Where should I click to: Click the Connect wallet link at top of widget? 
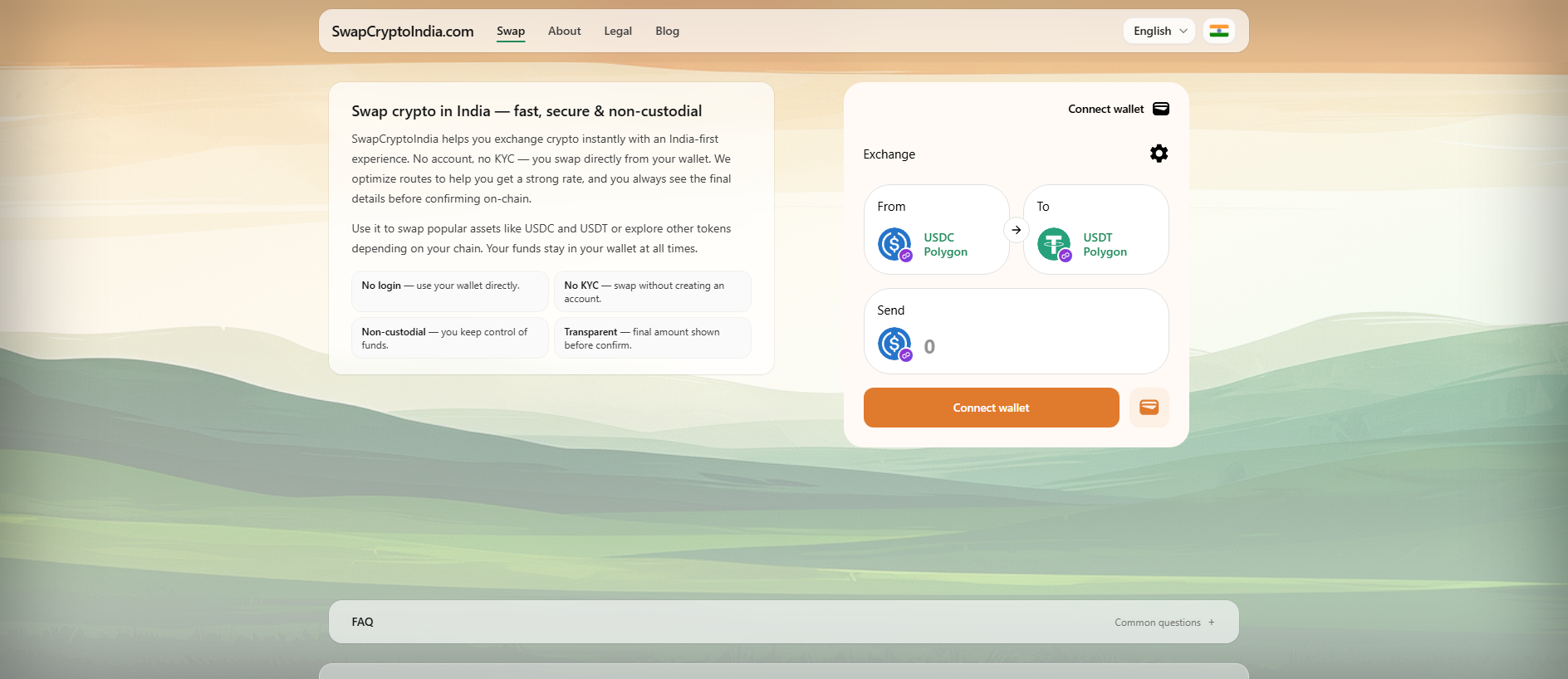(x=1106, y=109)
